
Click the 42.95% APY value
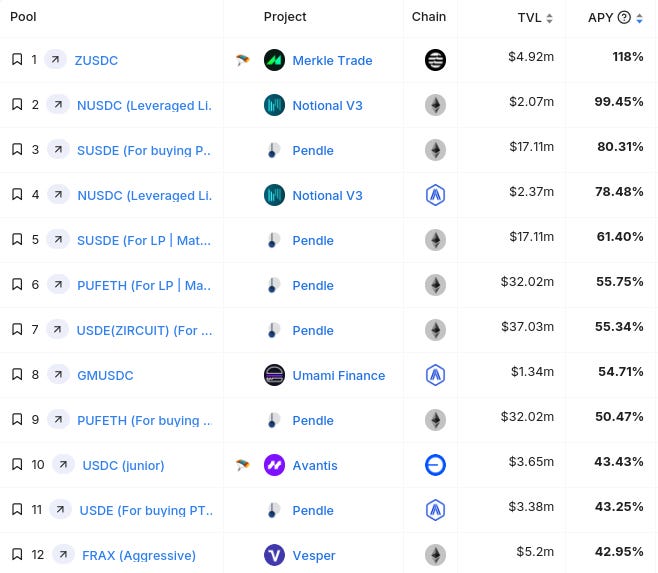coord(619,551)
